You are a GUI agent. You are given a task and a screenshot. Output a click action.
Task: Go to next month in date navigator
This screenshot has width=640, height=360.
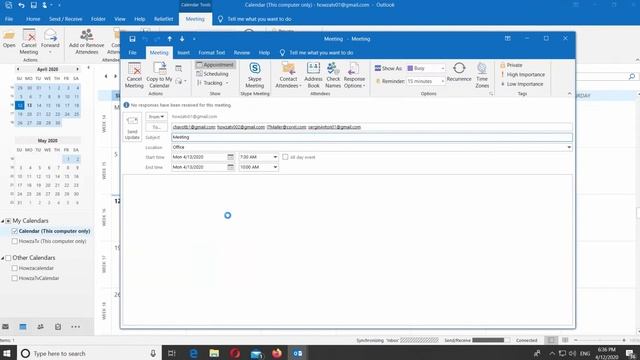click(x=77, y=69)
